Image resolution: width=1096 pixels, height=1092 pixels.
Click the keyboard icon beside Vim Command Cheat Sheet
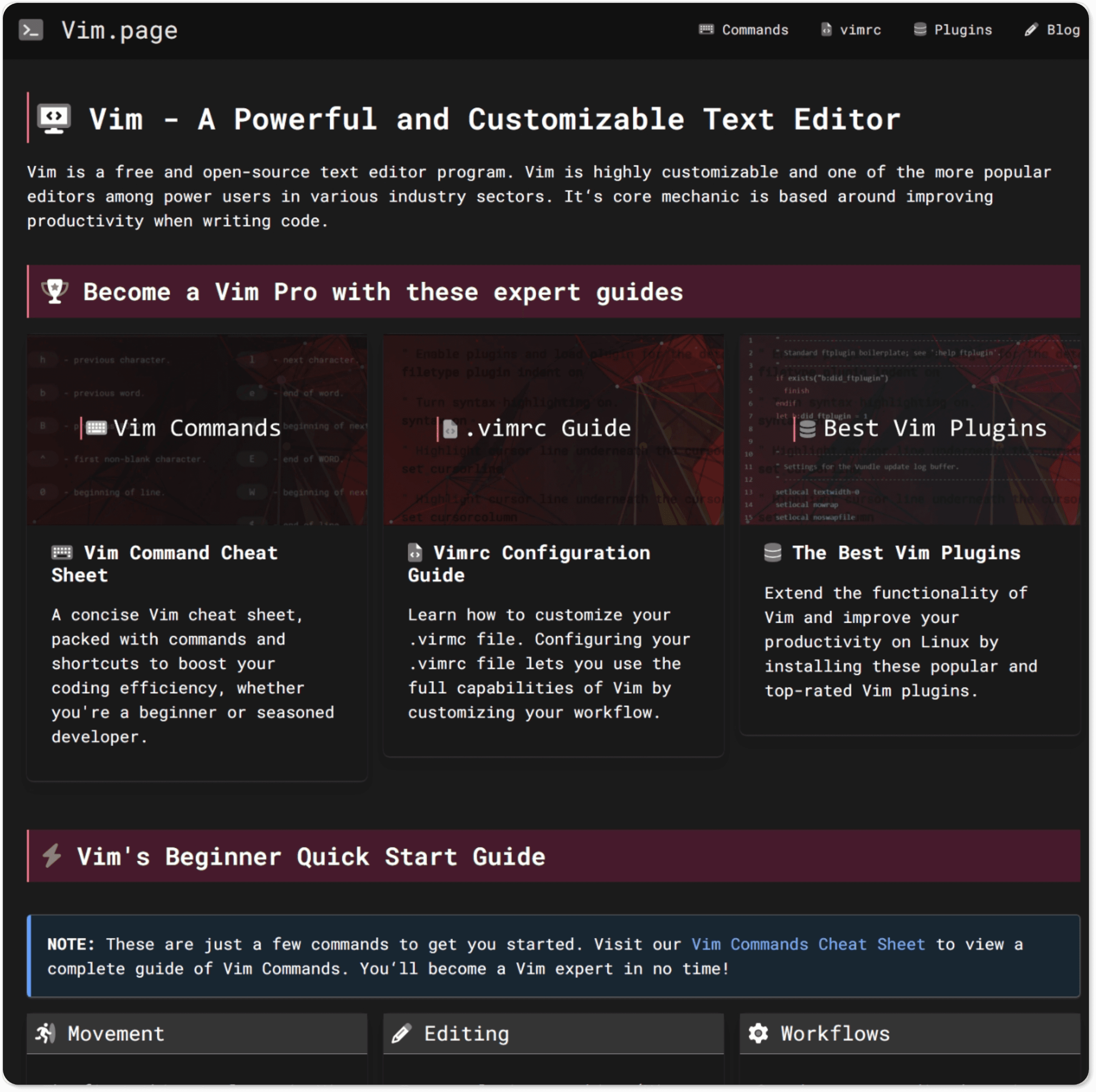[x=62, y=552]
